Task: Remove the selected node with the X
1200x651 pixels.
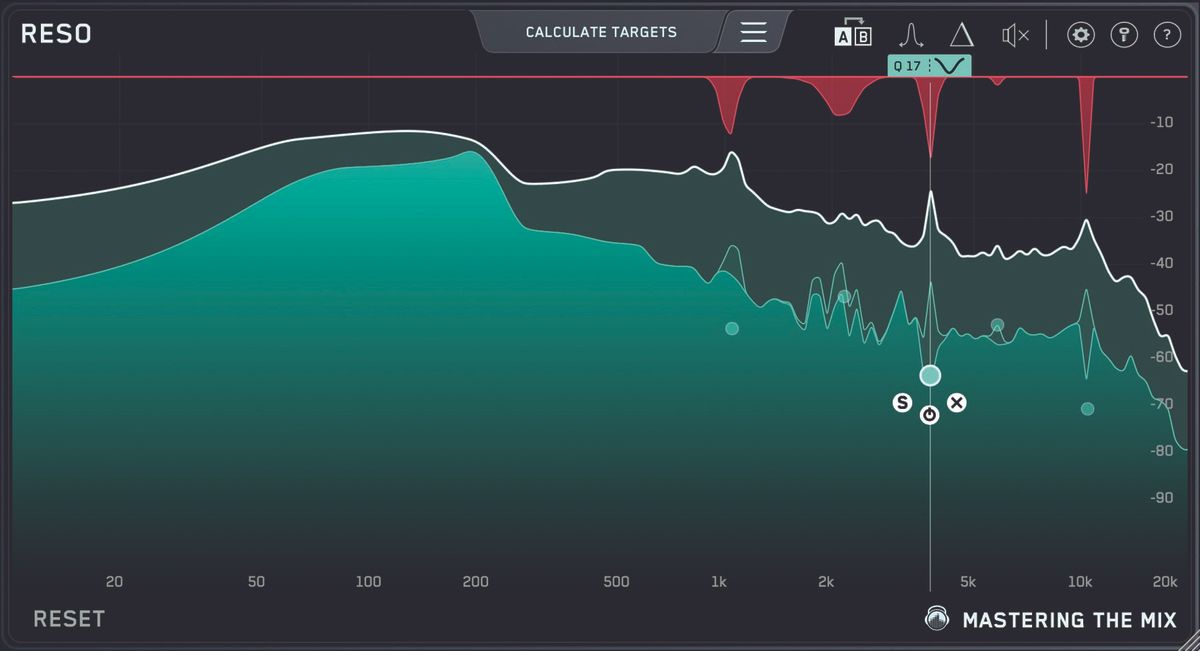Action: point(957,403)
